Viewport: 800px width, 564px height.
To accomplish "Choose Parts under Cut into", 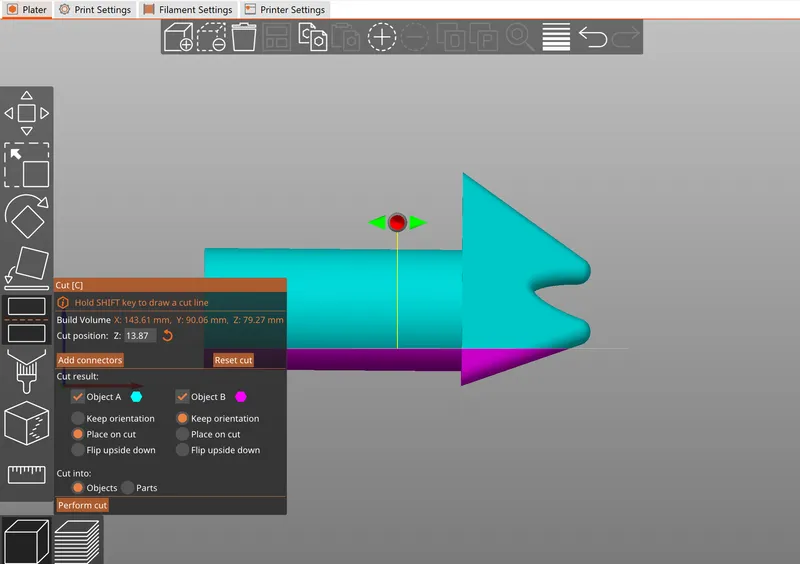I will point(128,488).
